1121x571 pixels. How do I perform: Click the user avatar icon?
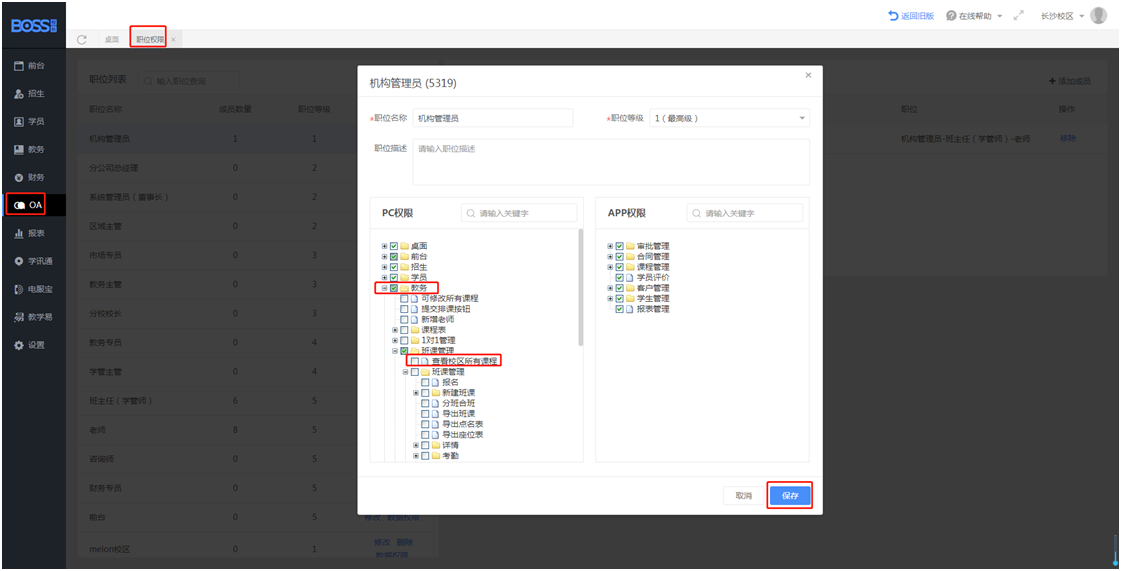pyautogui.click(x=1098, y=16)
